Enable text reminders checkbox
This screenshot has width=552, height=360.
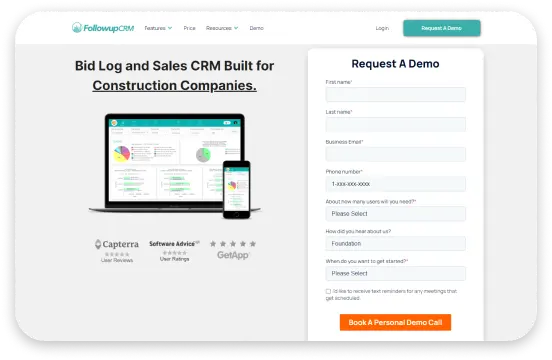tap(328, 291)
